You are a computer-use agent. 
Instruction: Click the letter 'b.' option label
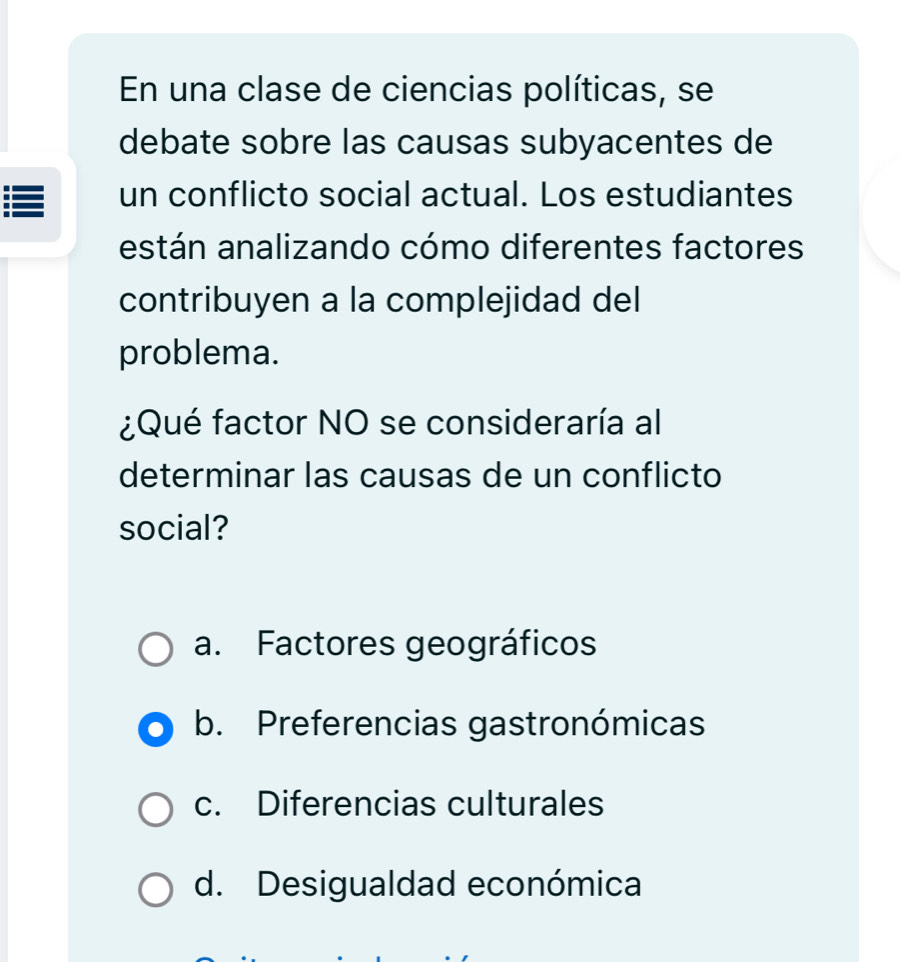tap(210, 724)
